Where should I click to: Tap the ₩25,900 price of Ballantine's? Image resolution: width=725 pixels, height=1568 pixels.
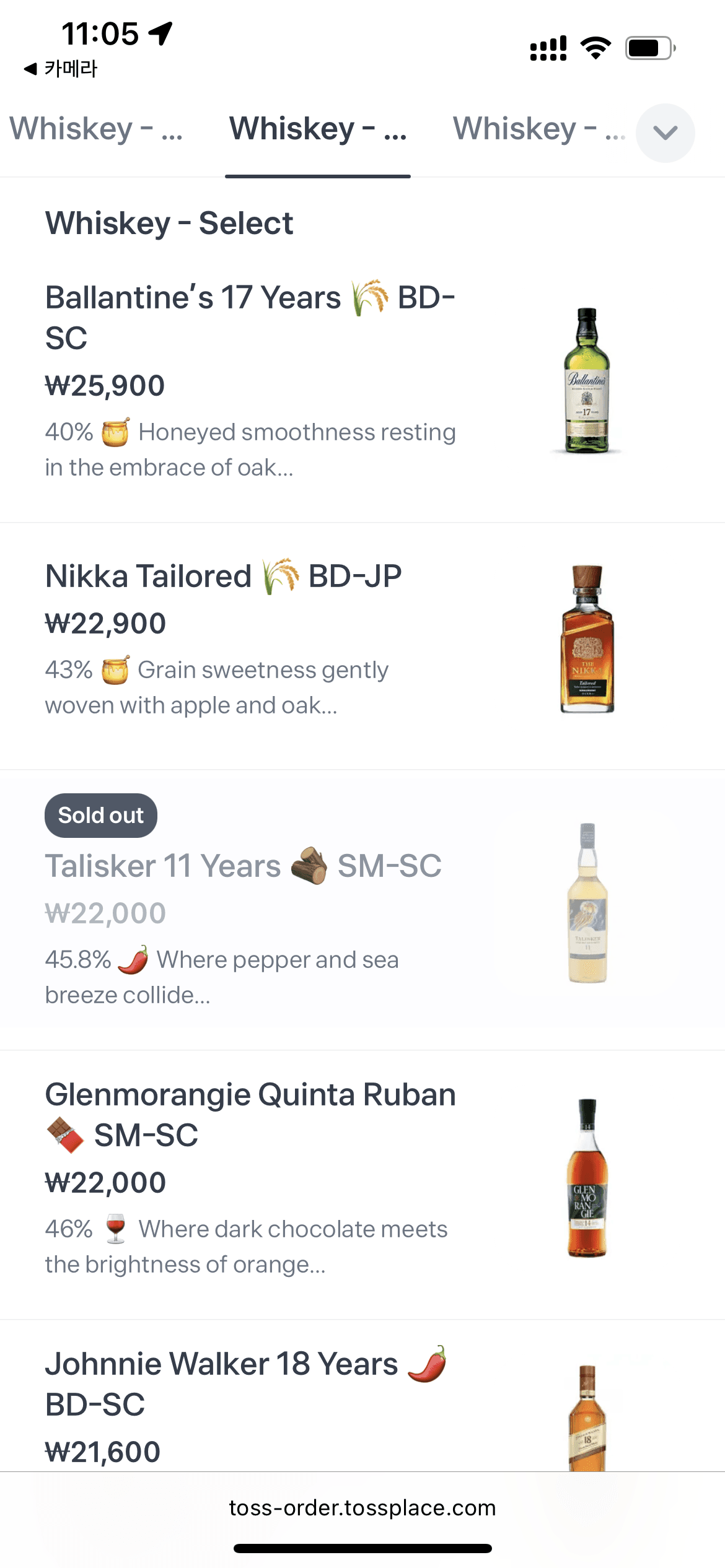coord(105,386)
